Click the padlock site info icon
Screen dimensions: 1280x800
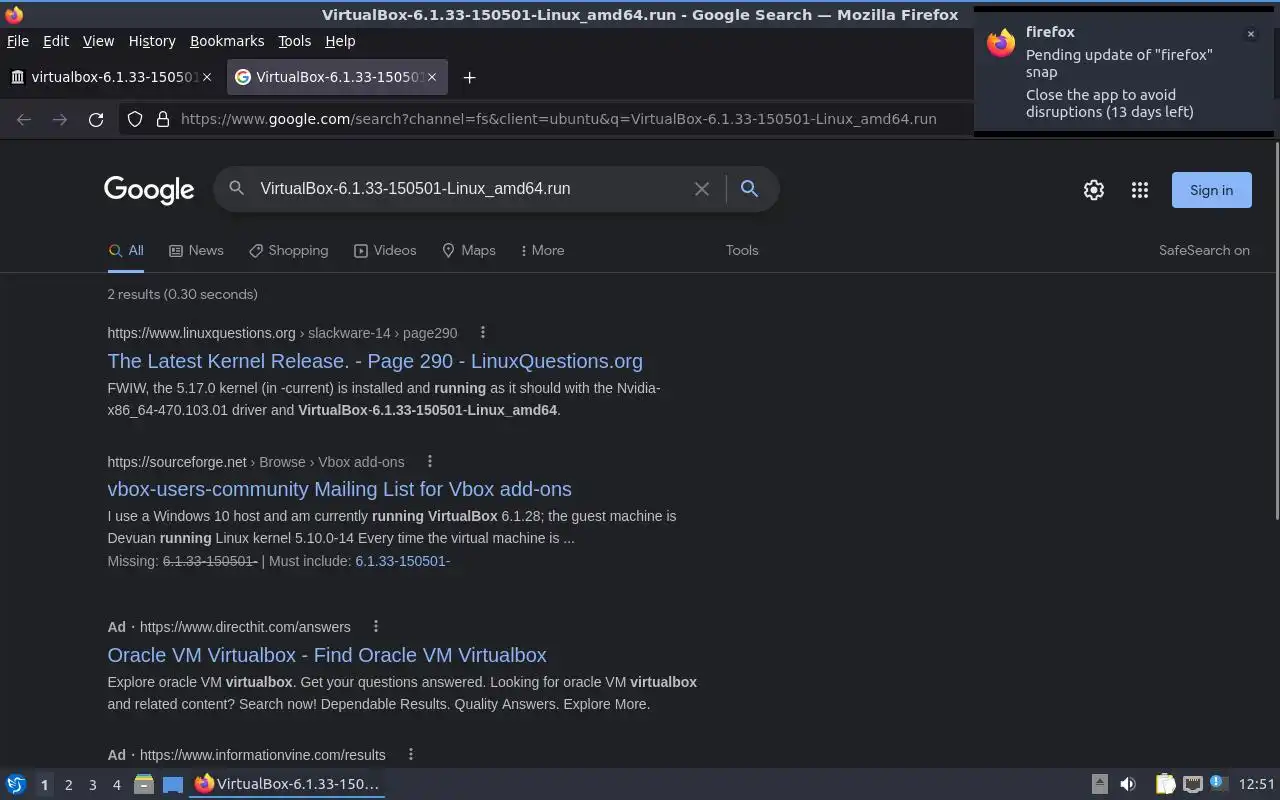[x=163, y=119]
